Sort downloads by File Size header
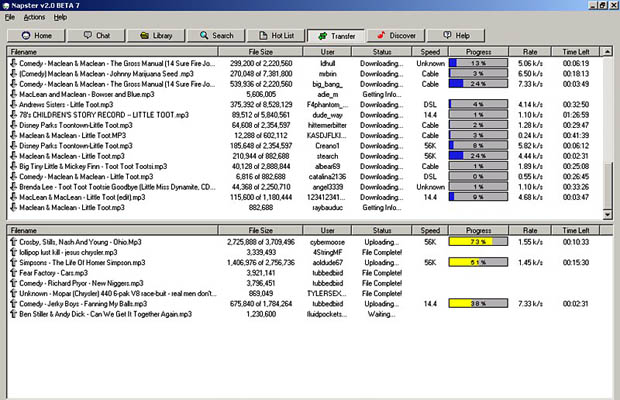620x400 pixels. pos(261,52)
